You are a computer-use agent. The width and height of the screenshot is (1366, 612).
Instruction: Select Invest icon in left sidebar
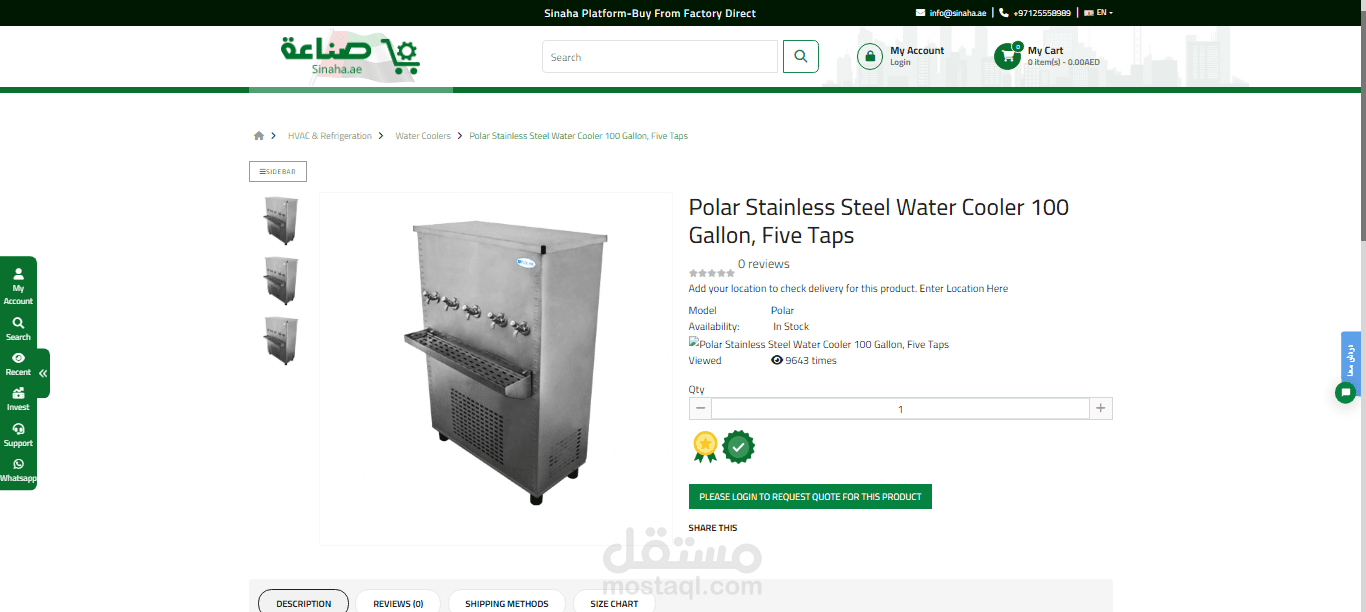pos(18,399)
